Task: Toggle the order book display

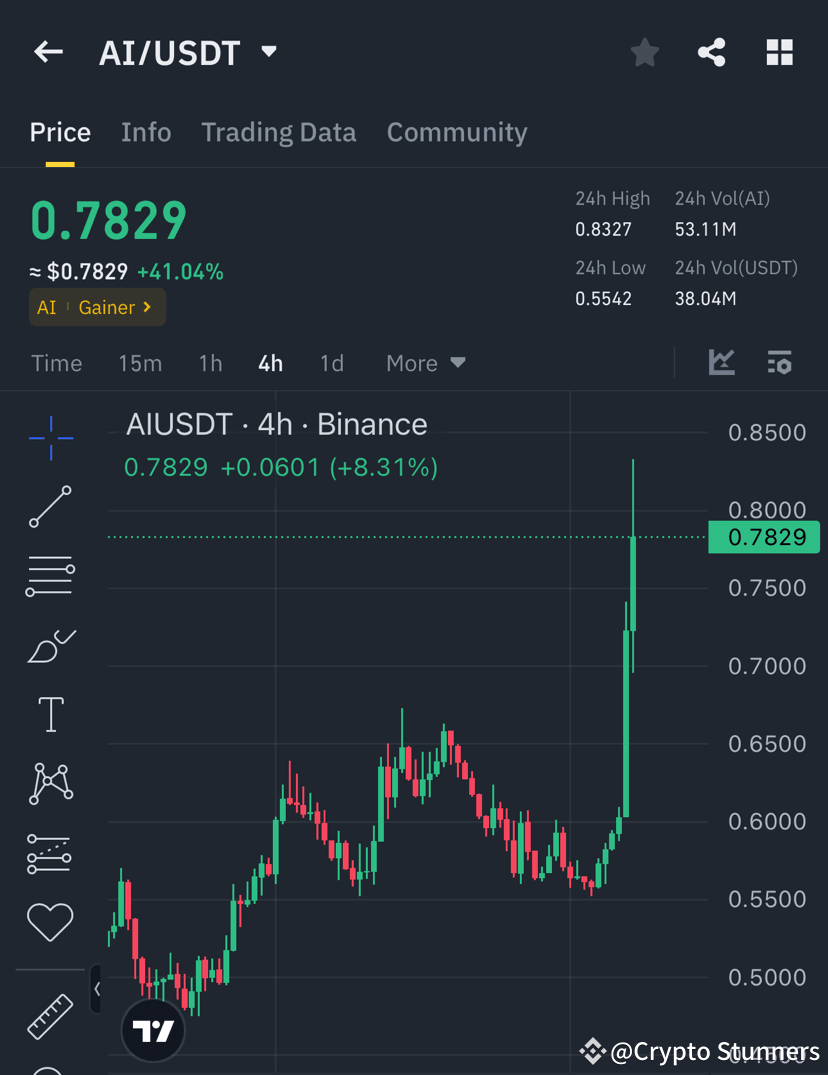Action: pyautogui.click(x=779, y=363)
